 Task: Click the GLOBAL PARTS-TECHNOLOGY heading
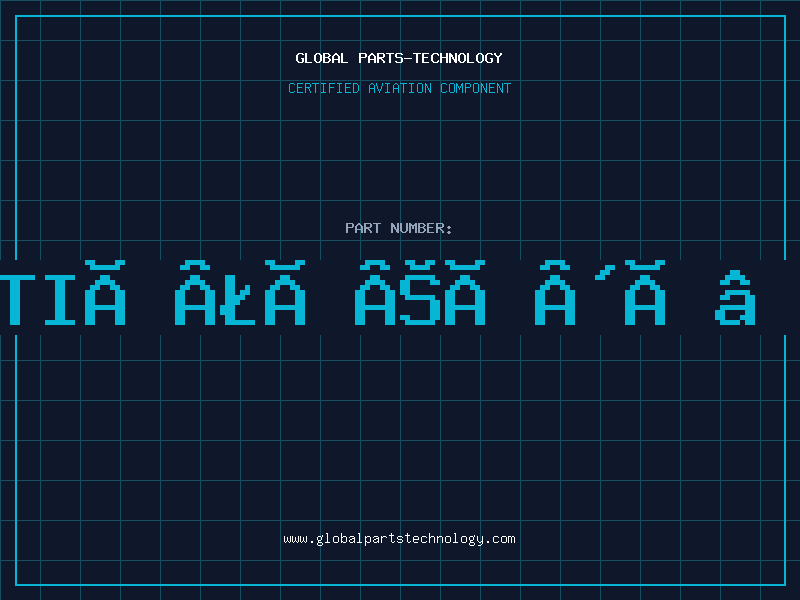coord(399,58)
